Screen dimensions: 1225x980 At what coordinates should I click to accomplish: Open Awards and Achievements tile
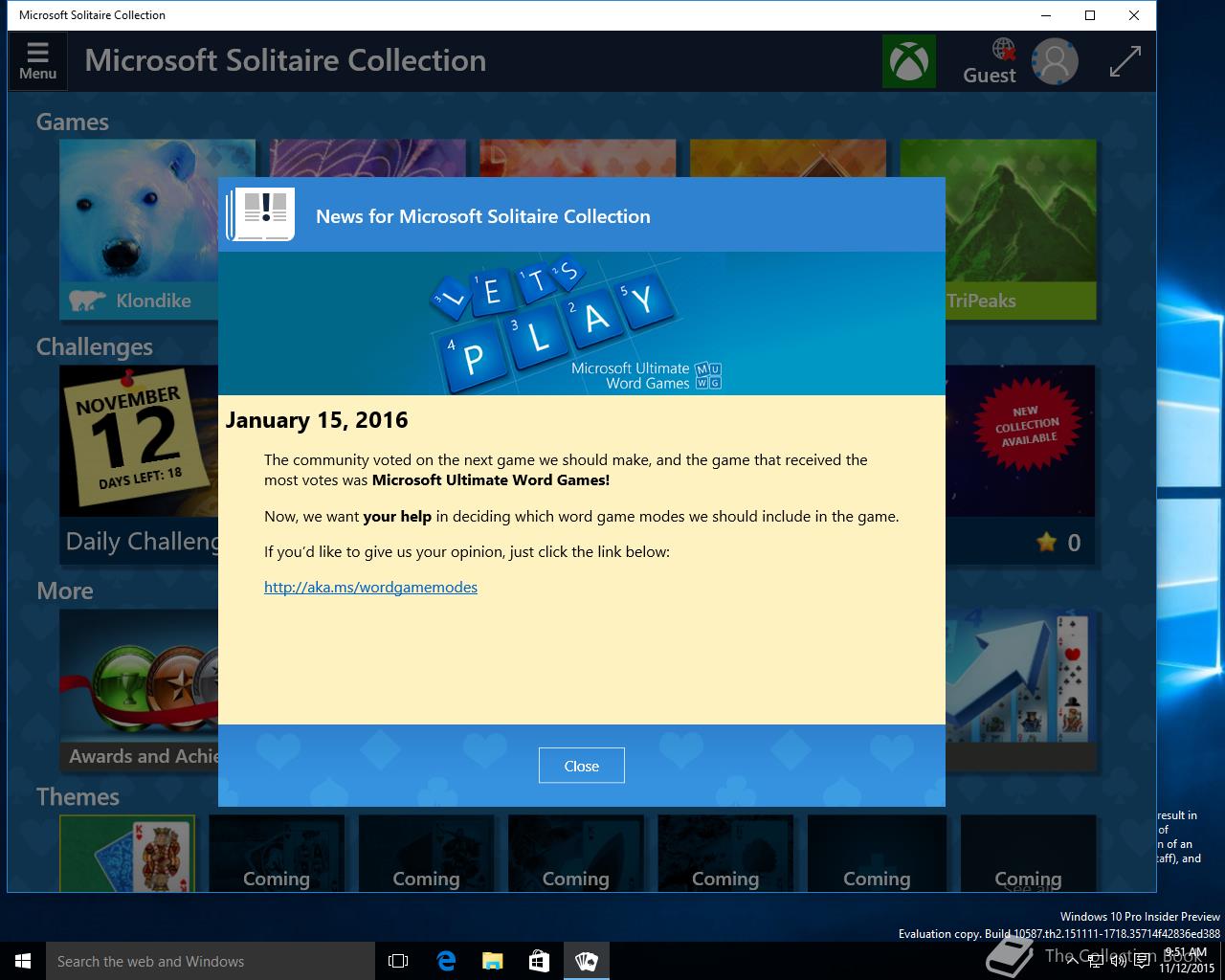(x=140, y=692)
